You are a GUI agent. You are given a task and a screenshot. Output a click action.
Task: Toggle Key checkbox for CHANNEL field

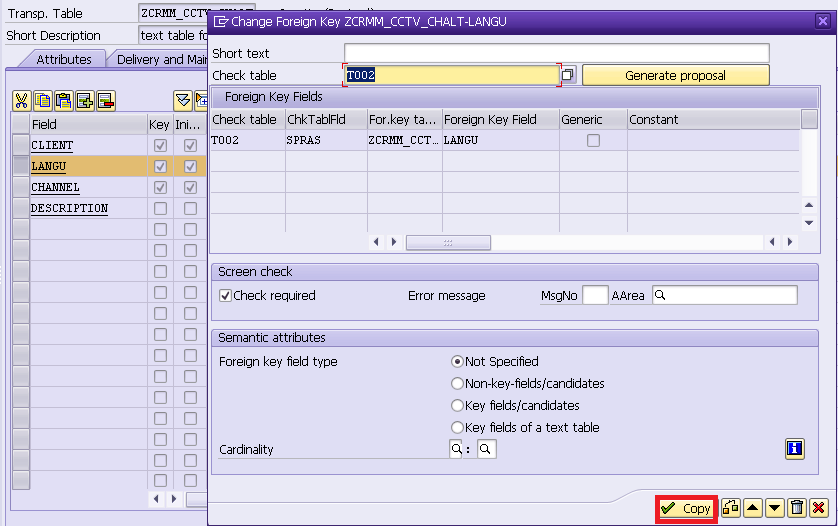(x=160, y=188)
